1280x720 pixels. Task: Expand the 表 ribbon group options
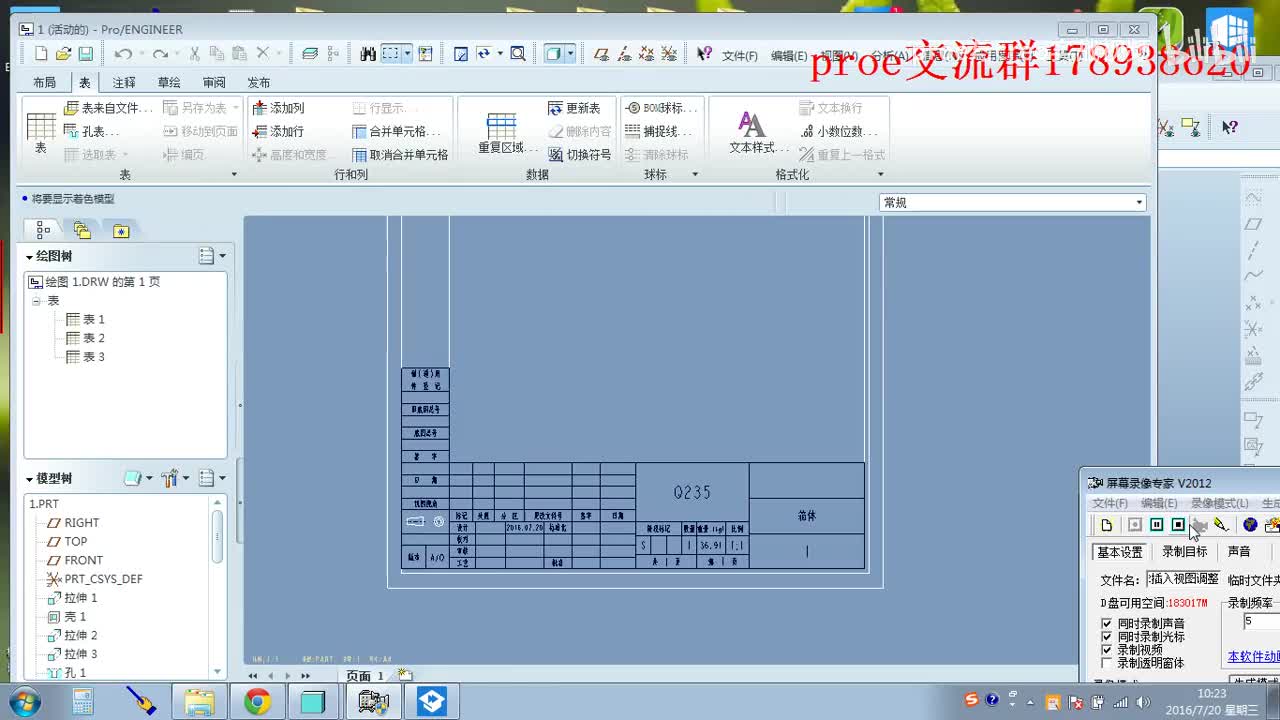click(x=234, y=175)
